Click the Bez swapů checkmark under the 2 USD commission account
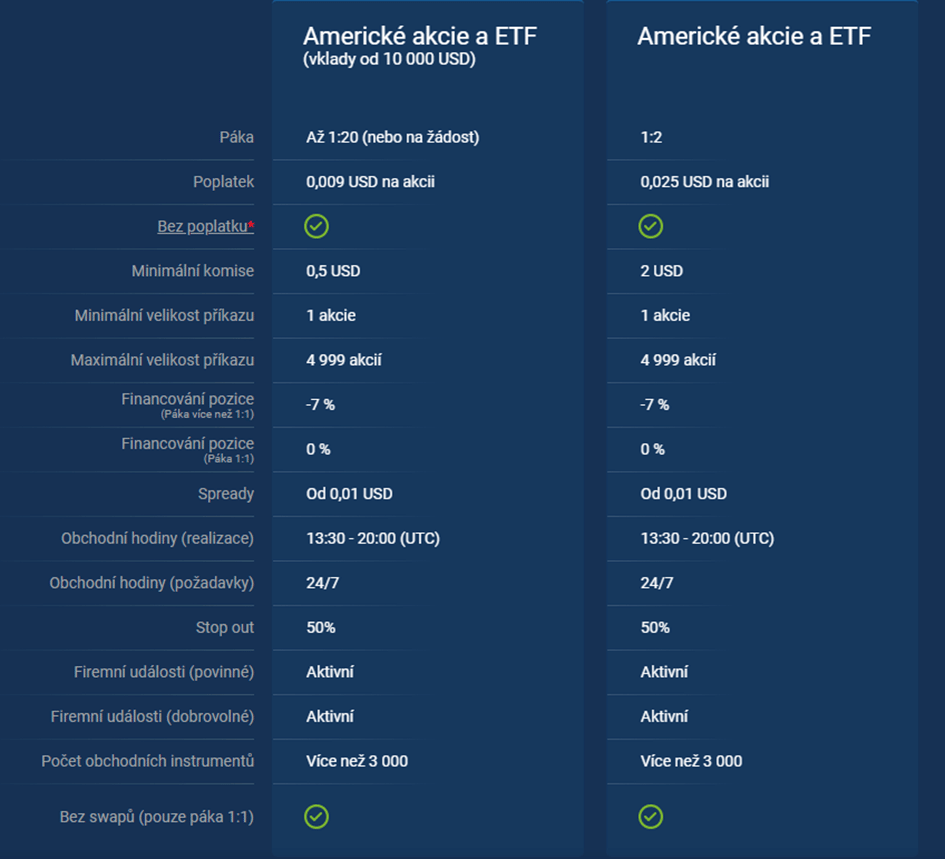The height and width of the screenshot is (859, 945). (650, 817)
